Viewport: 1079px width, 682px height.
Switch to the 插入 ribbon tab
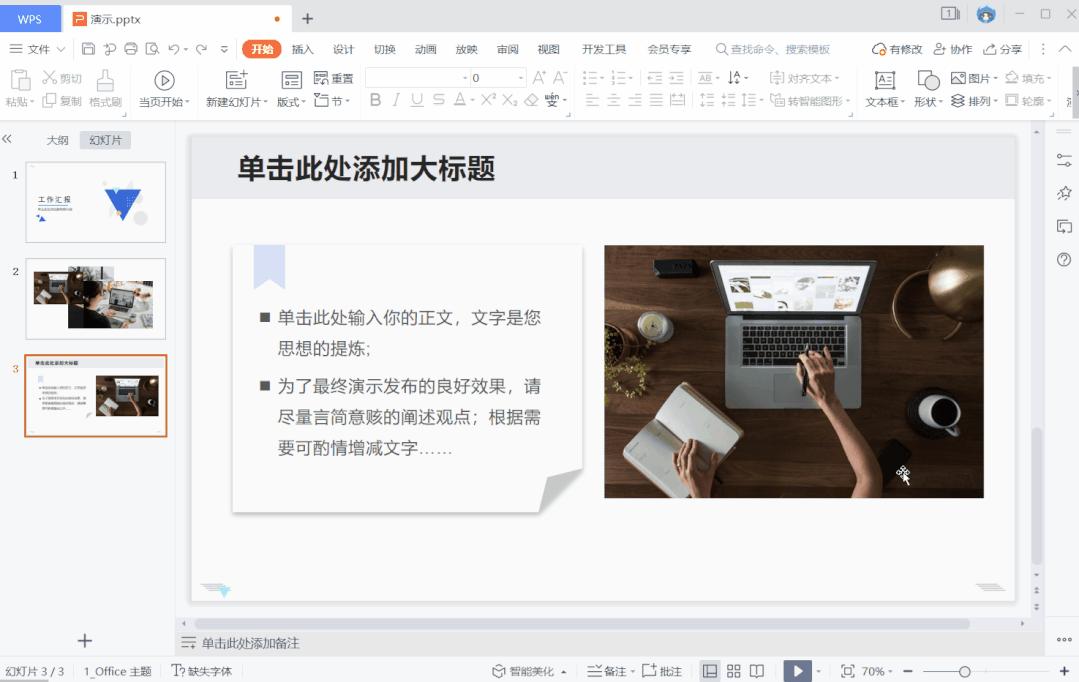[x=302, y=48]
